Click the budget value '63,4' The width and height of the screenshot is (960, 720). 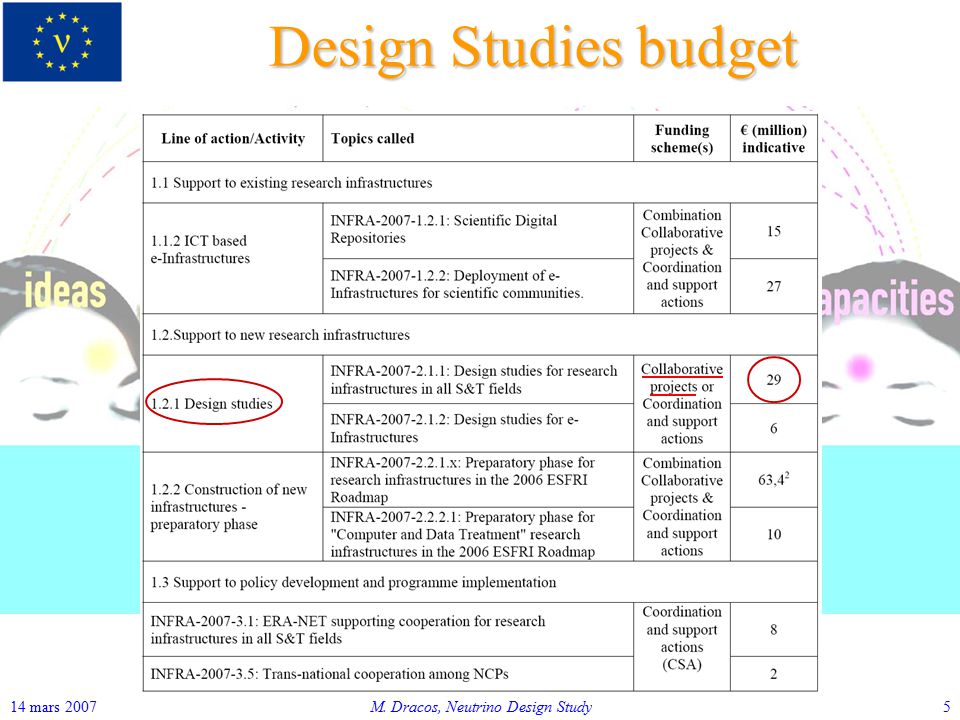(x=774, y=479)
